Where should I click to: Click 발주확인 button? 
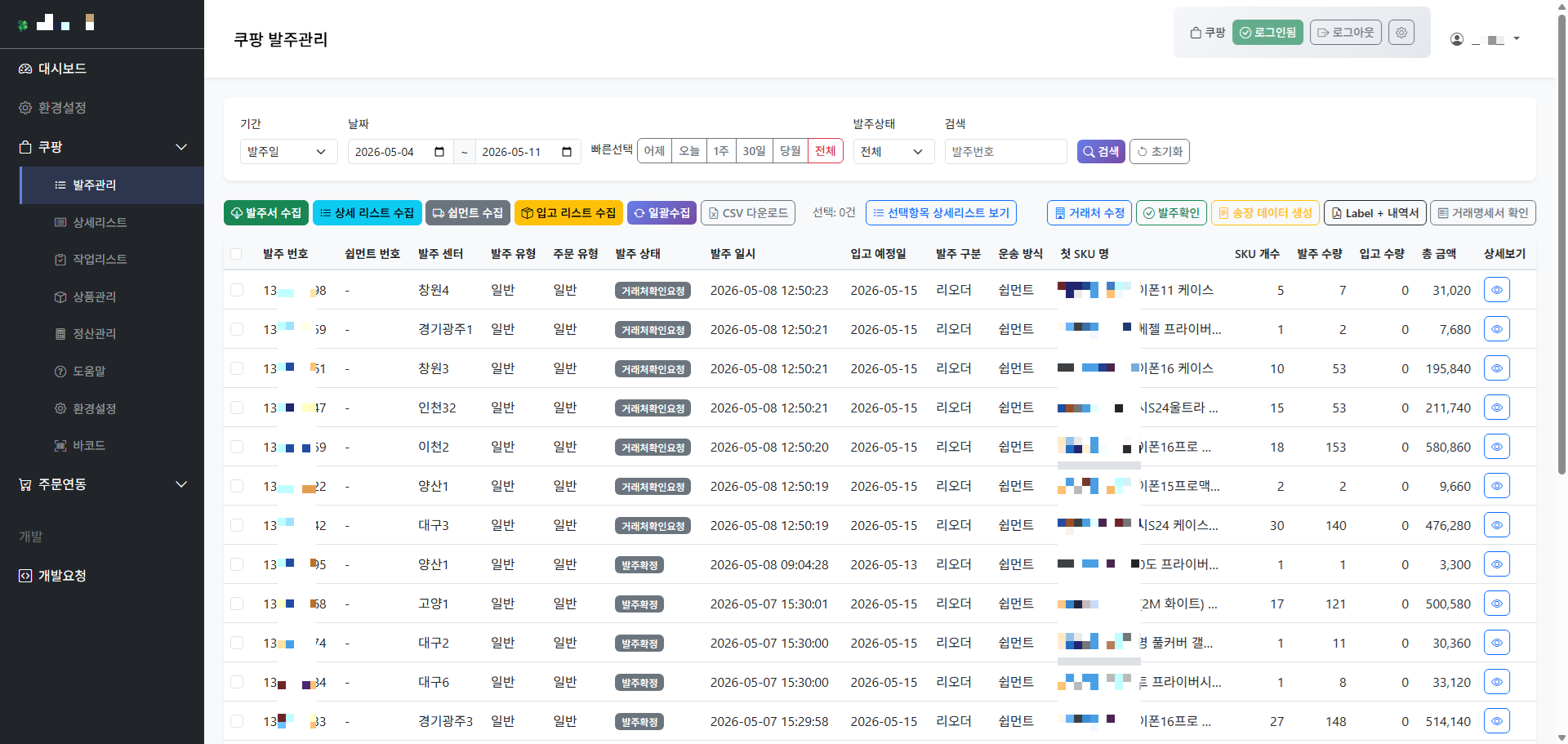click(x=1171, y=213)
